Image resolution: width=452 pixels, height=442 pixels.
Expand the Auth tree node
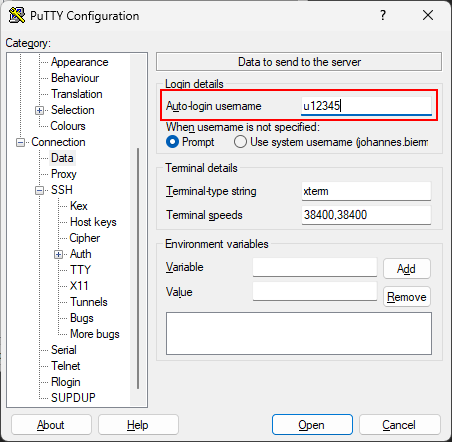tap(58, 255)
